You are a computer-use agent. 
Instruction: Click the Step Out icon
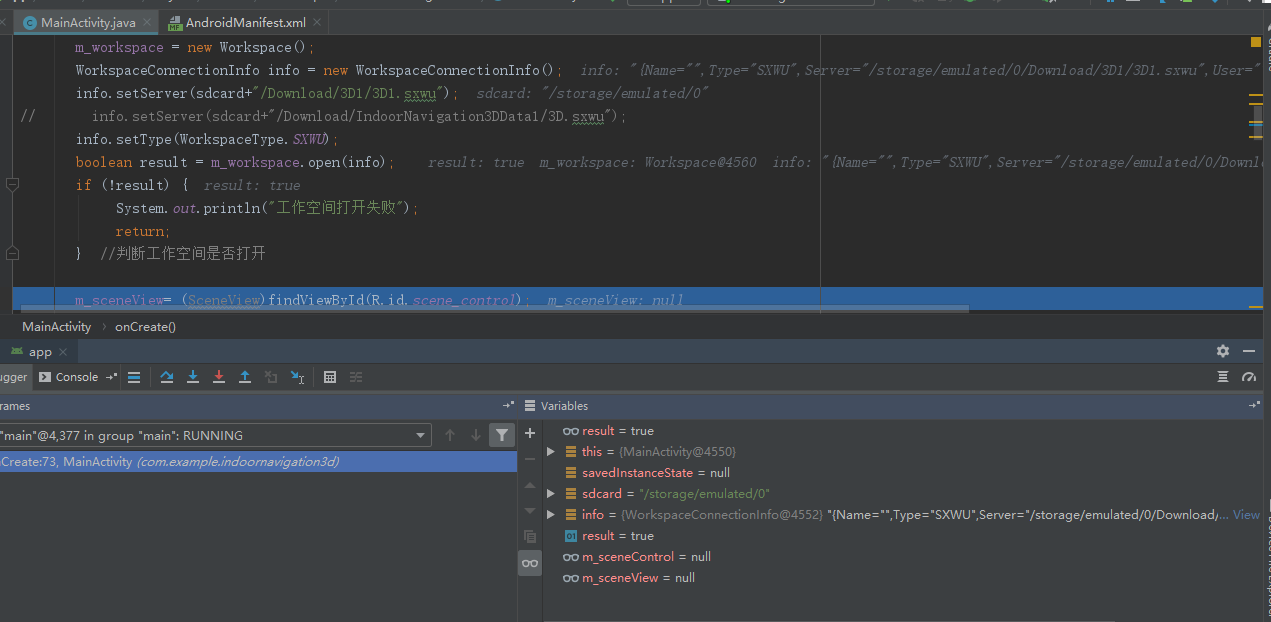click(245, 377)
